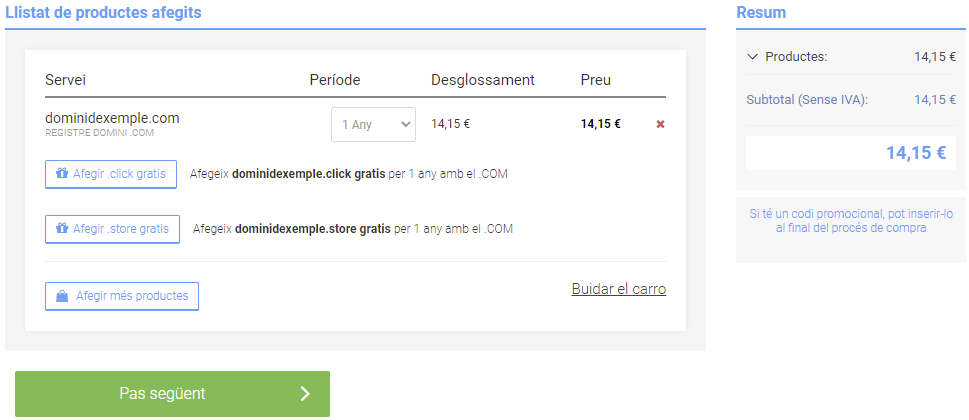The height and width of the screenshot is (420, 969).
Task: Click the dropdown arrow of the period selector
Action: click(x=404, y=125)
